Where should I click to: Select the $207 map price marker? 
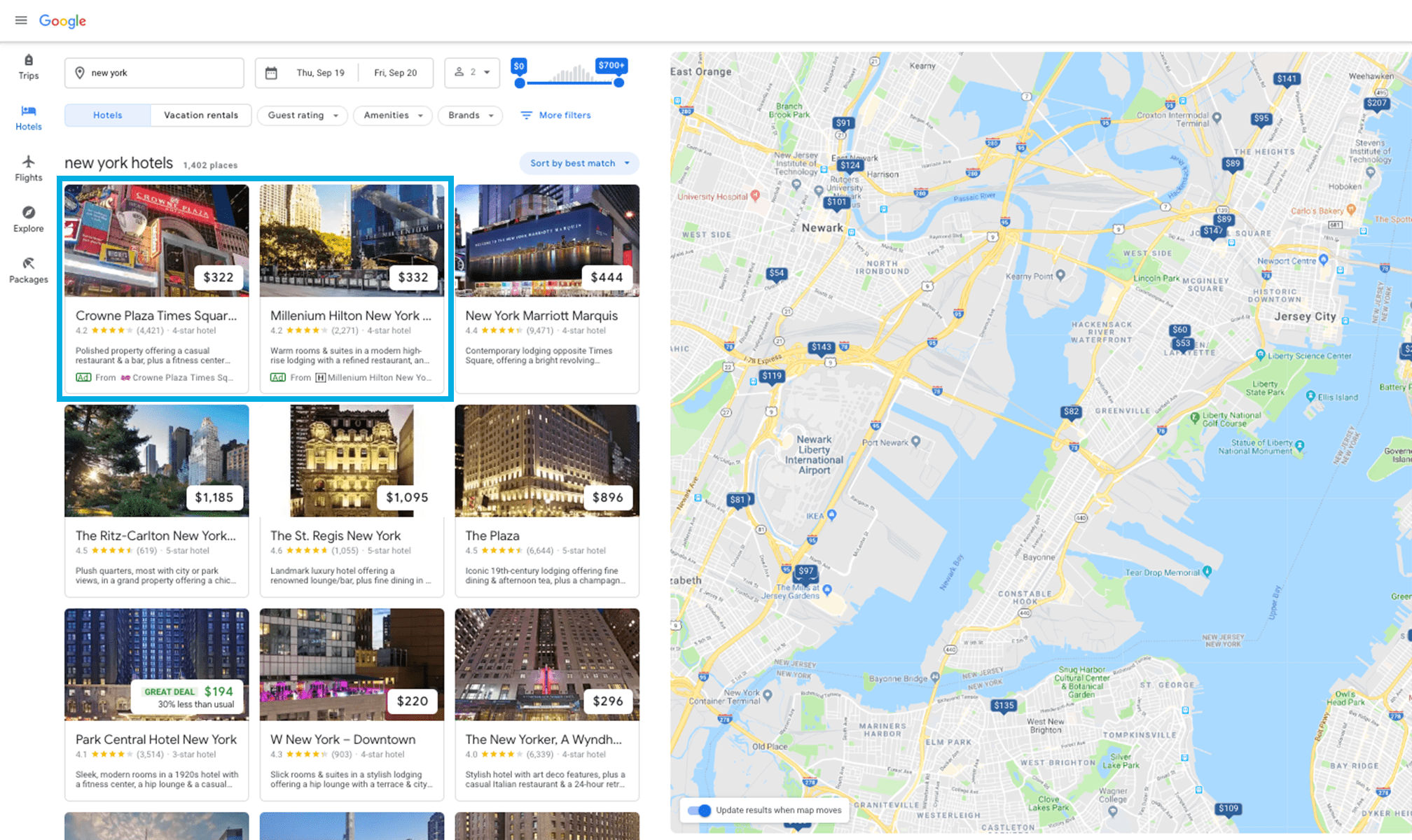[x=1377, y=103]
